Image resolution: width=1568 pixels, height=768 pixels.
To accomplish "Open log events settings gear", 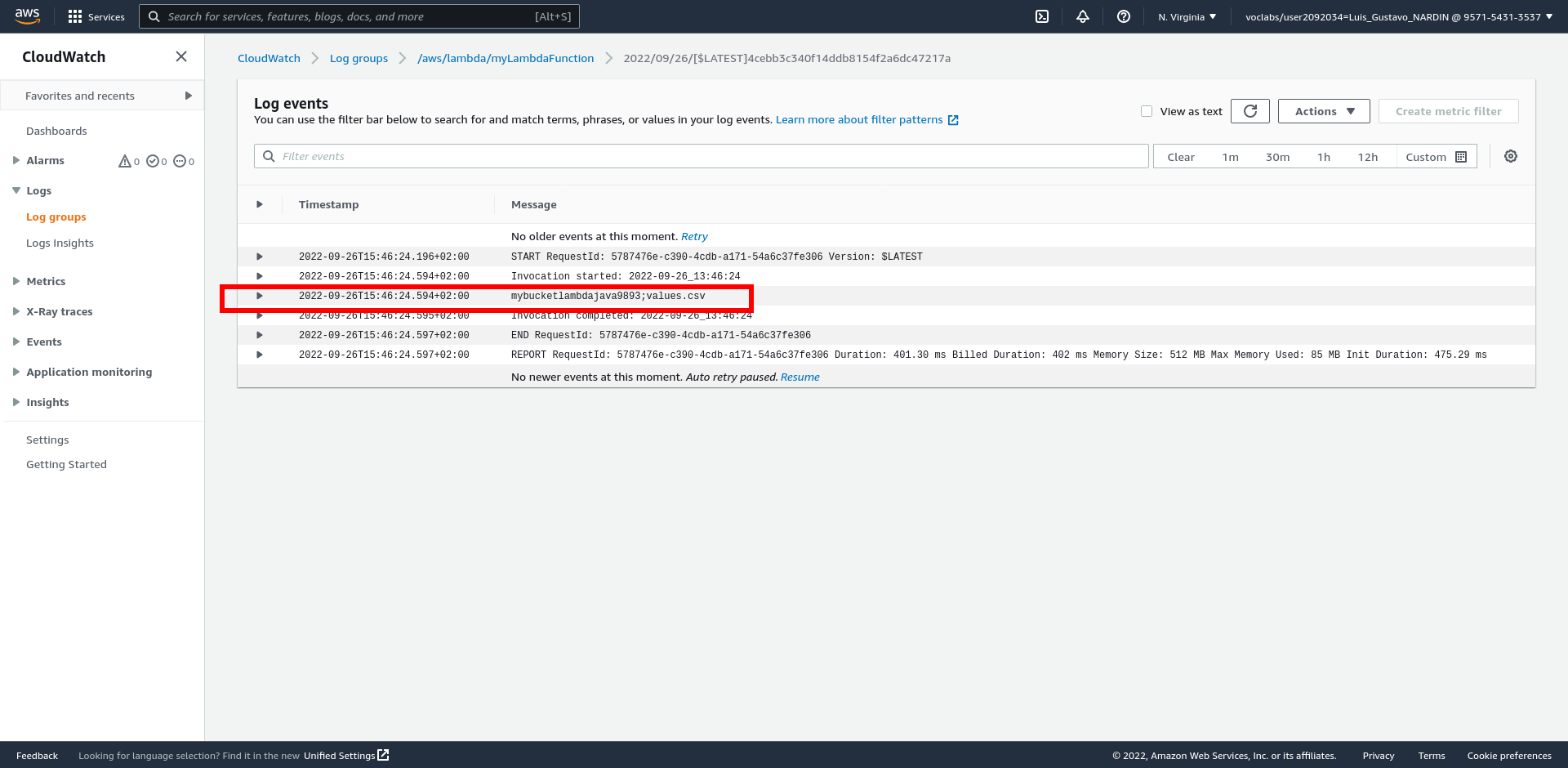I will click(1511, 156).
